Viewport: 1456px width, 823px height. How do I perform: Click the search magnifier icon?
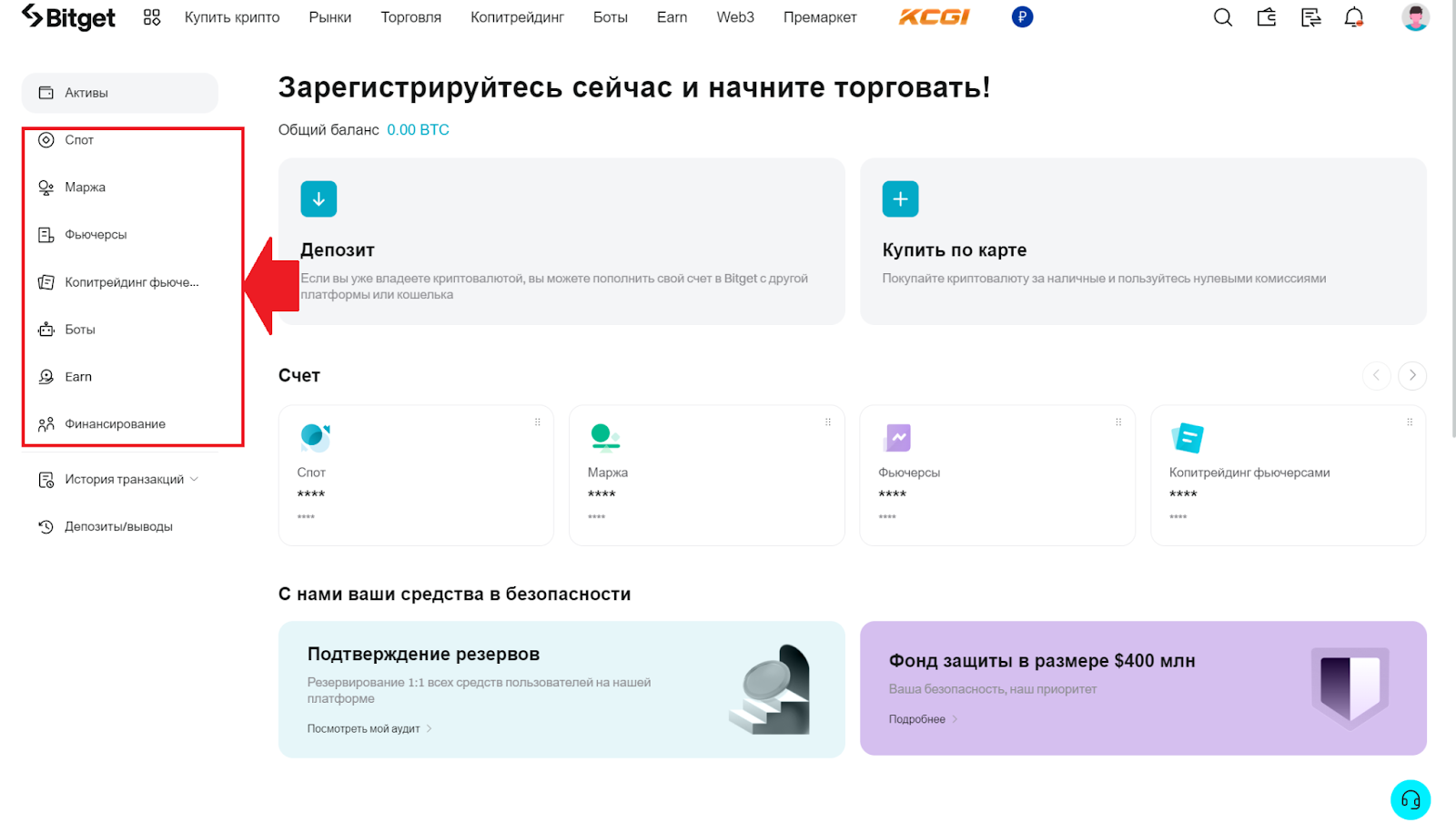click(x=1222, y=17)
